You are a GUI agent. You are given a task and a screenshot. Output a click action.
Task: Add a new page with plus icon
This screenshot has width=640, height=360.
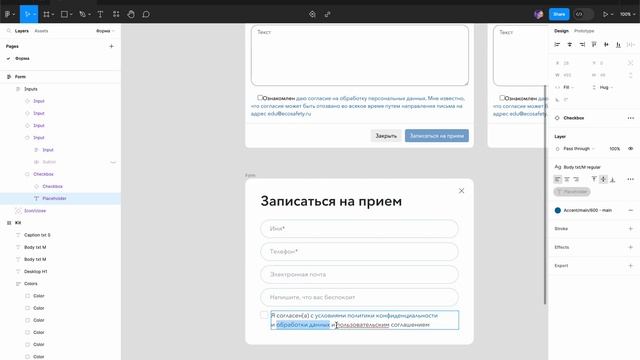(111, 46)
